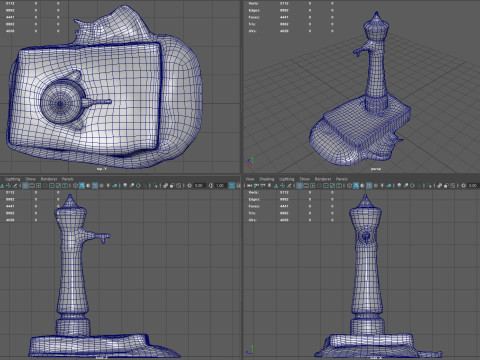The width and height of the screenshot is (480, 360).
Task: Click gamma 1.00 field in the side-view panel
Action: pos(220,185)
